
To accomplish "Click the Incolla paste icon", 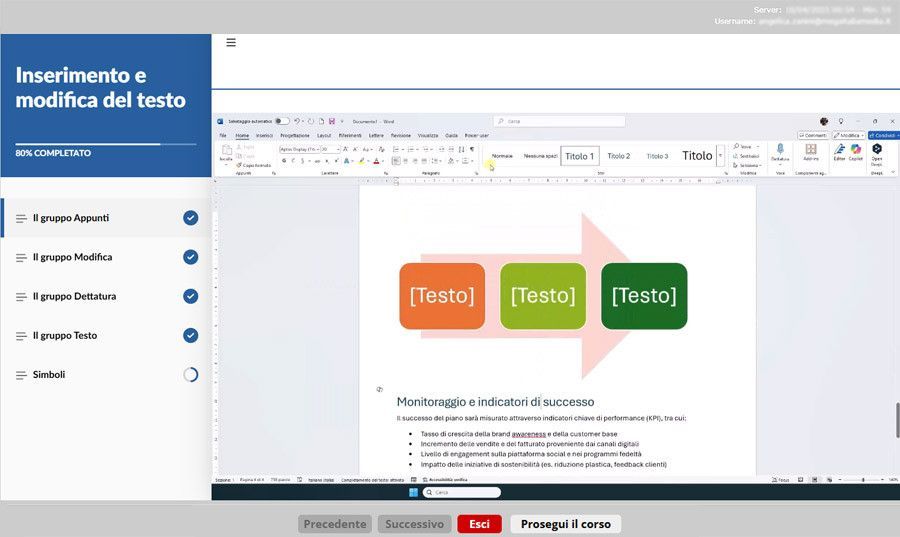I will pyautogui.click(x=226, y=151).
